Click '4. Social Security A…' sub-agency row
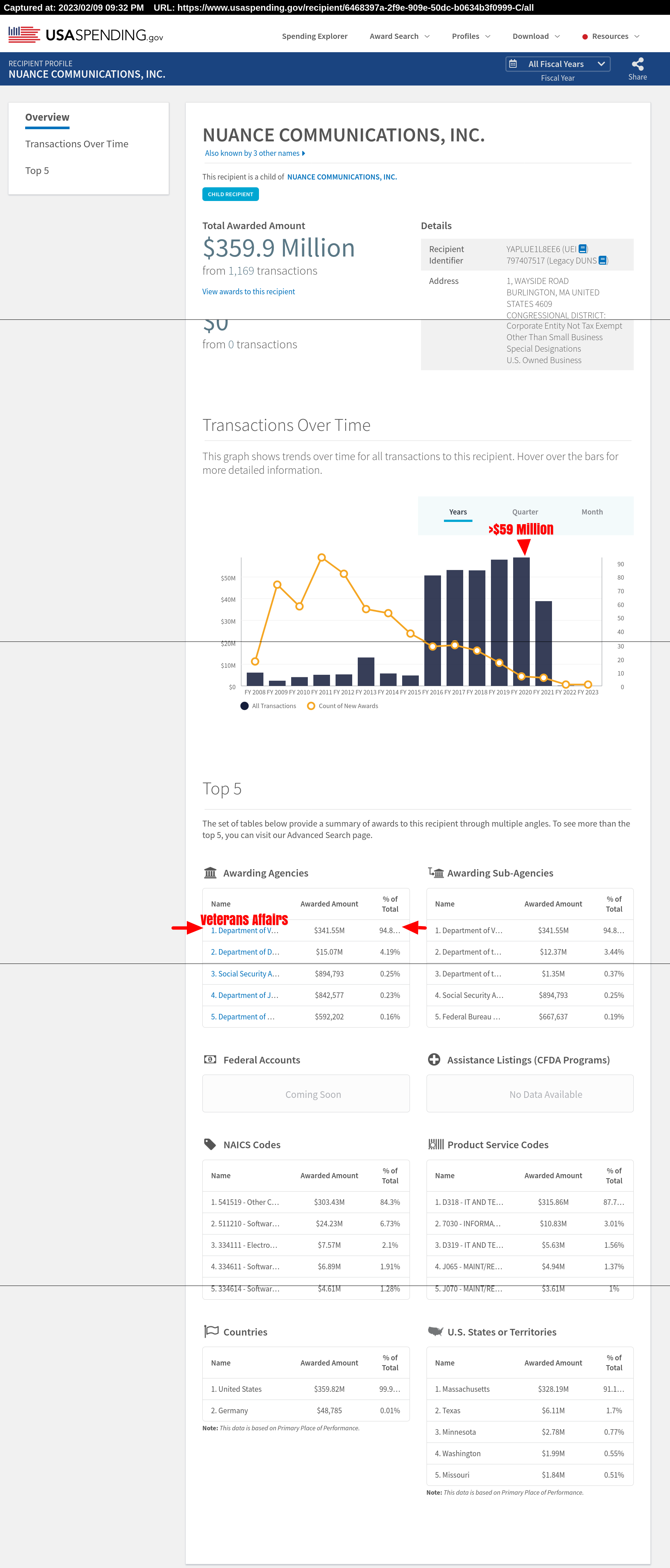The height and width of the screenshot is (1568, 670). click(529, 995)
